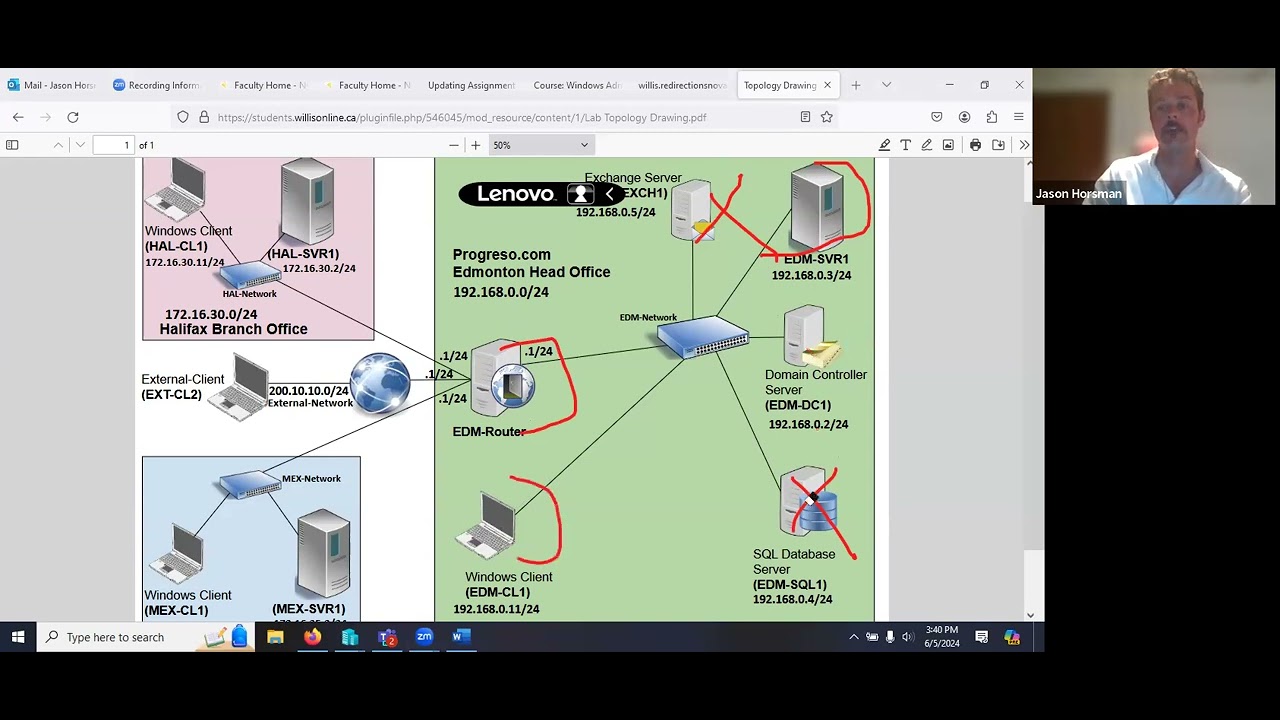Open the 50% zoom level dropdown
Image resolution: width=1280 pixels, height=720 pixels.
click(x=540, y=145)
